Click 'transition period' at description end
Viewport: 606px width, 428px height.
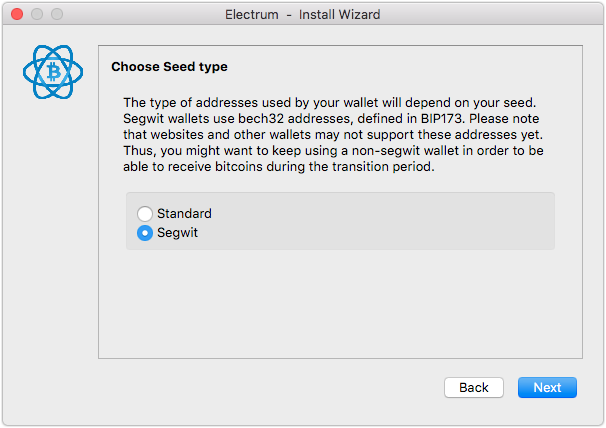pos(383,167)
